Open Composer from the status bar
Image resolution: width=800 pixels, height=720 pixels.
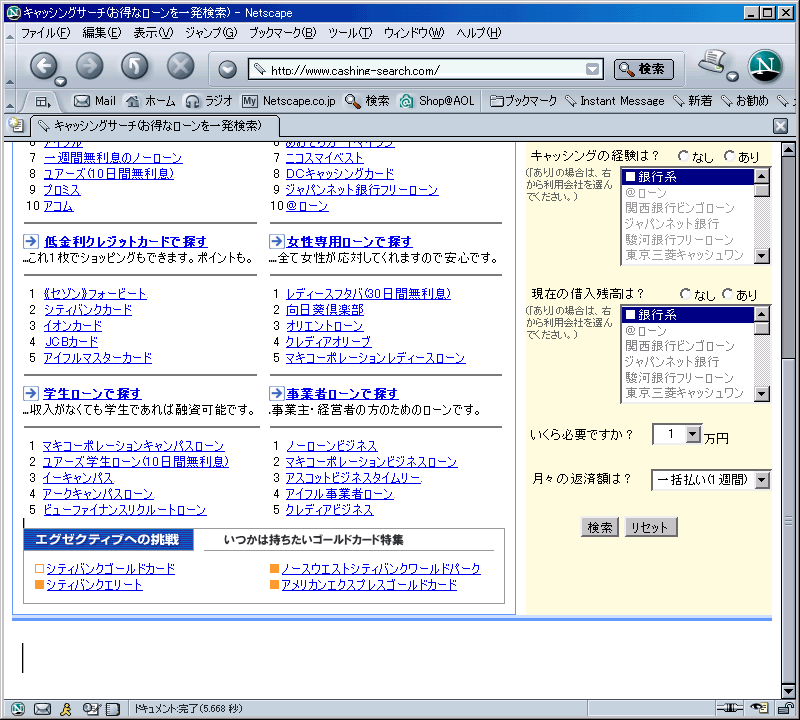coord(91,708)
